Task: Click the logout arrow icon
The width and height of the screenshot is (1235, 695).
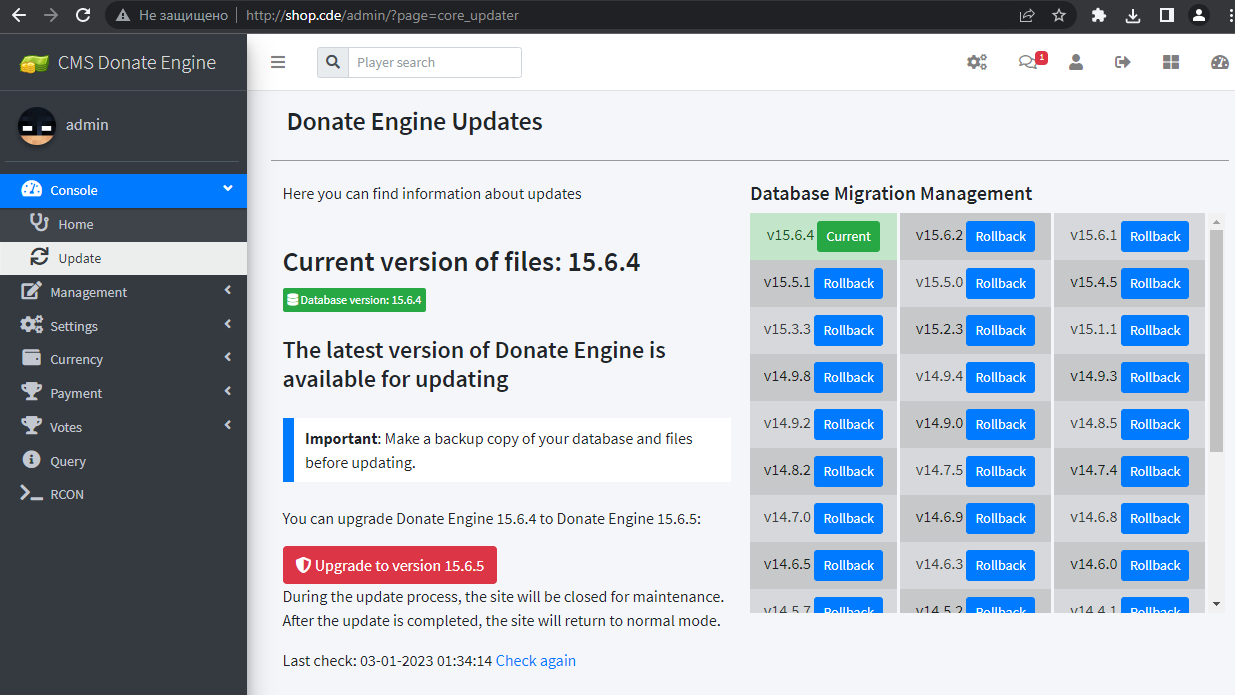Action: (1122, 62)
